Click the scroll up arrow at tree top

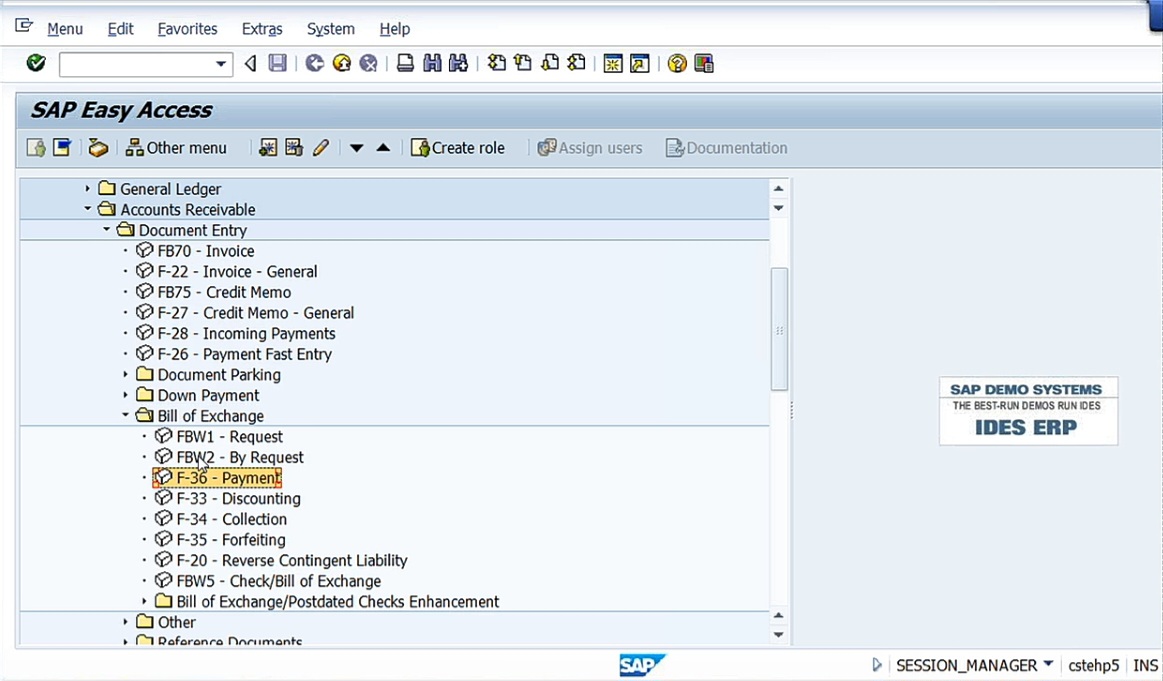(779, 188)
